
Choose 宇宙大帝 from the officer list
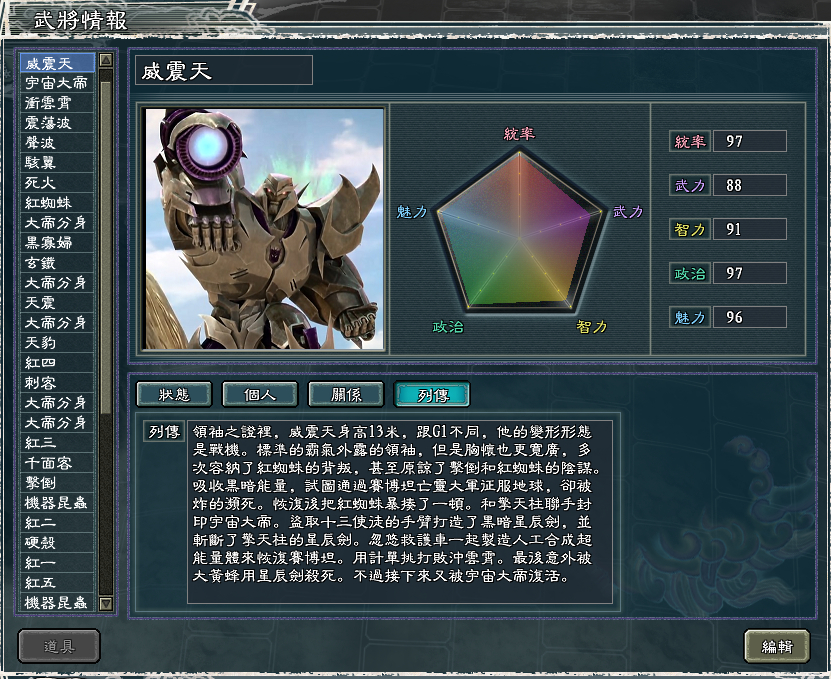click(x=57, y=83)
